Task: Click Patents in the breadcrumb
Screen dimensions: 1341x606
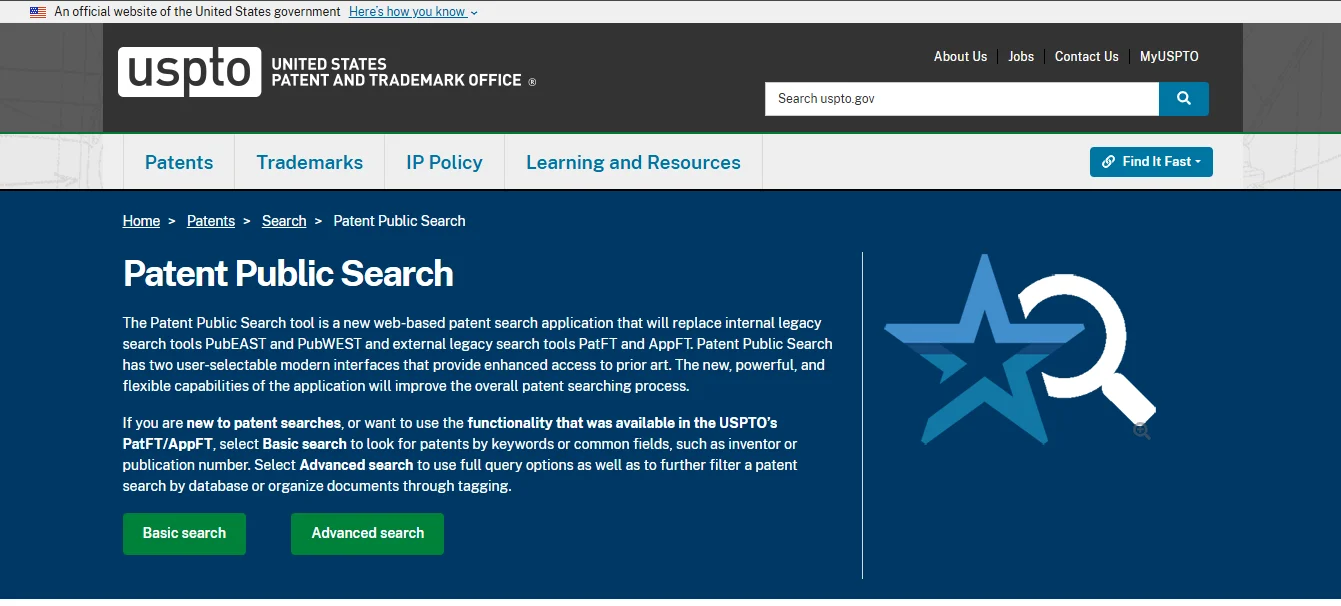Action: [x=211, y=221]
